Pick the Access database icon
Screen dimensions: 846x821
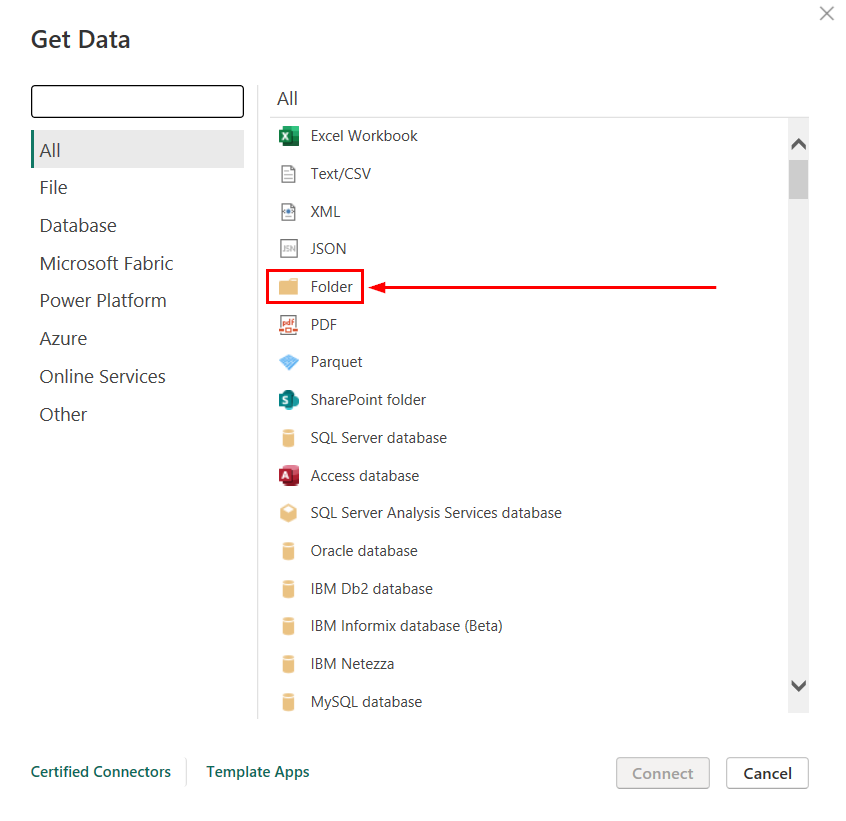coord(289,476)
